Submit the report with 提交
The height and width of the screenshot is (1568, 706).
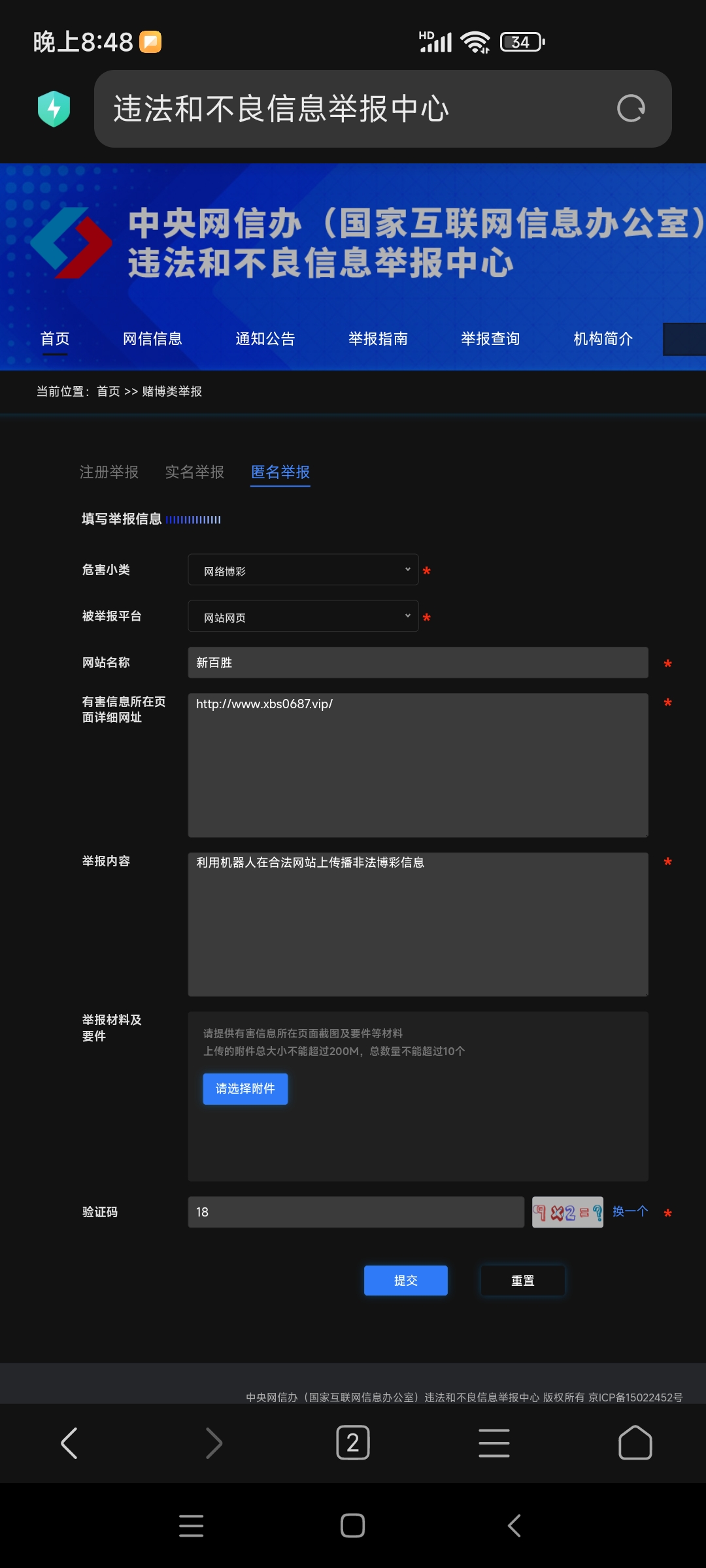coord(406,1281)
